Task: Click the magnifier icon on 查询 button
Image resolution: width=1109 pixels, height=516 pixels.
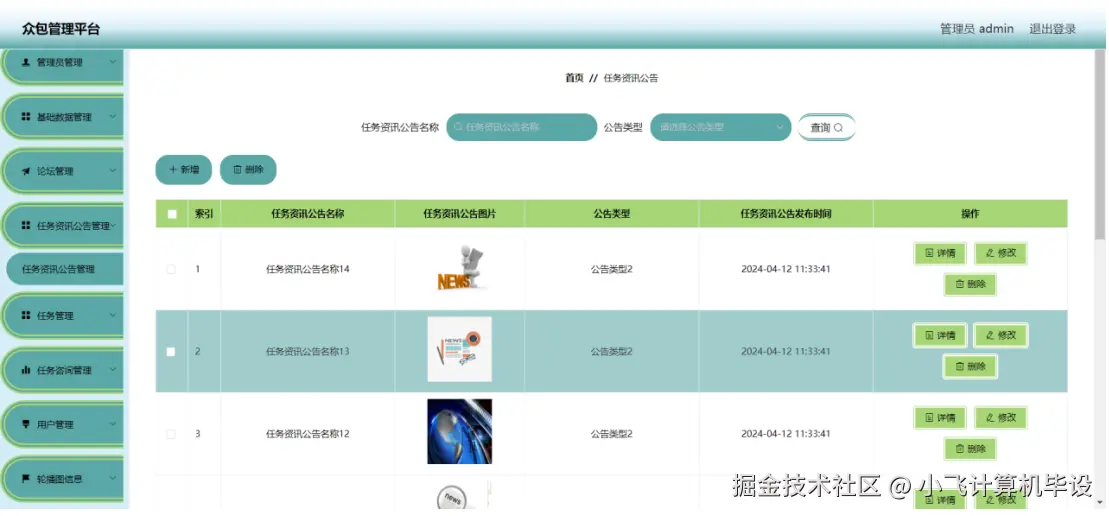Action: pos(838,128)
